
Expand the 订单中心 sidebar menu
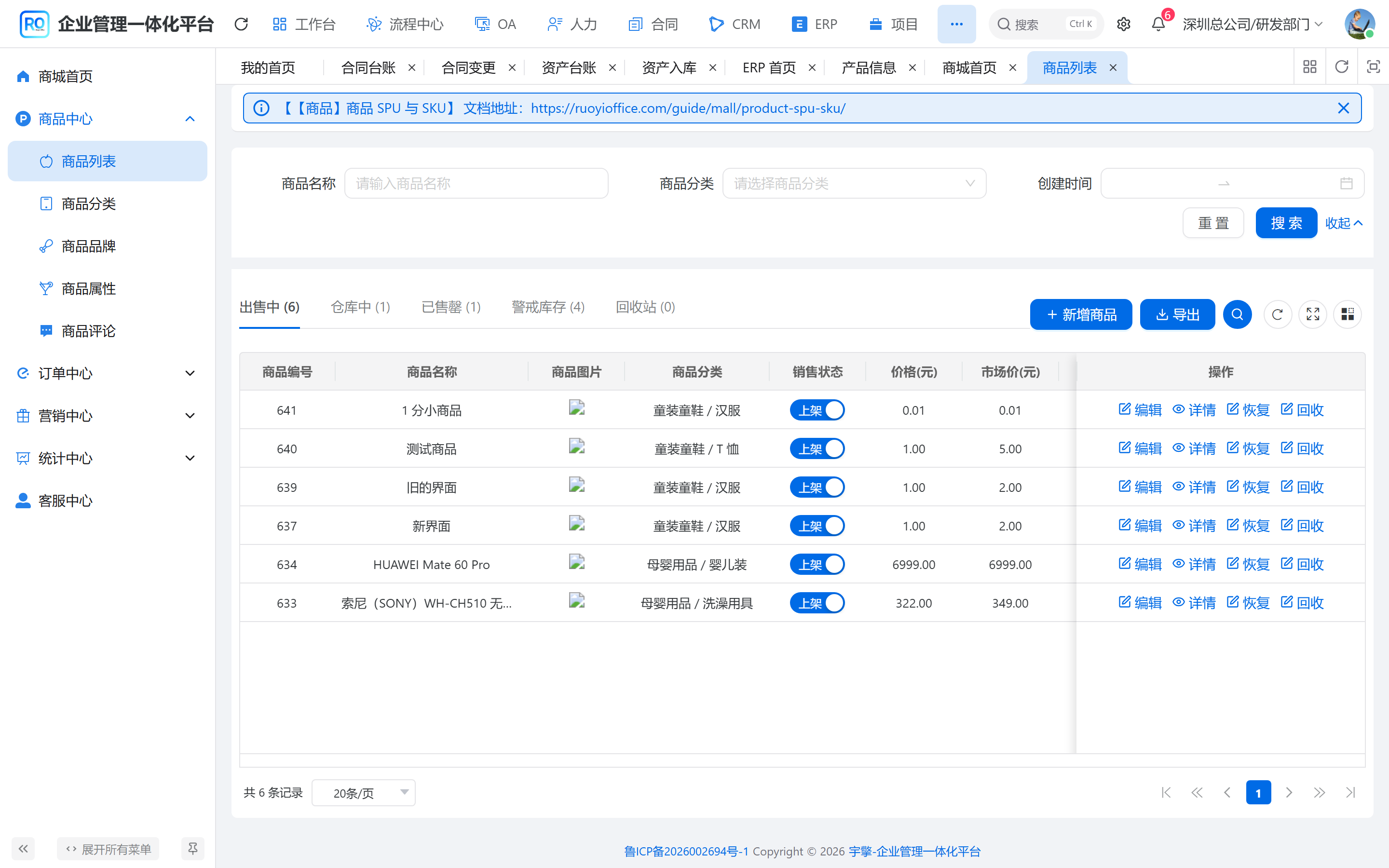tap(108, 373)
